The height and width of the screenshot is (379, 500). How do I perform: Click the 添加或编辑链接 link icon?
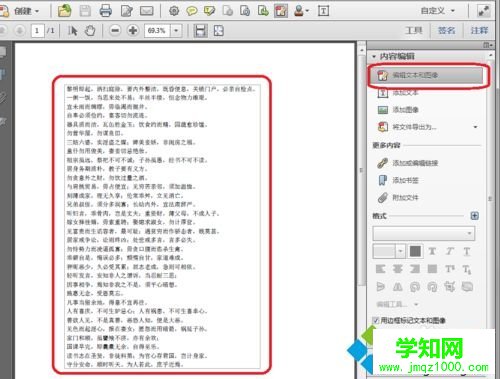[x=383, y=163]
